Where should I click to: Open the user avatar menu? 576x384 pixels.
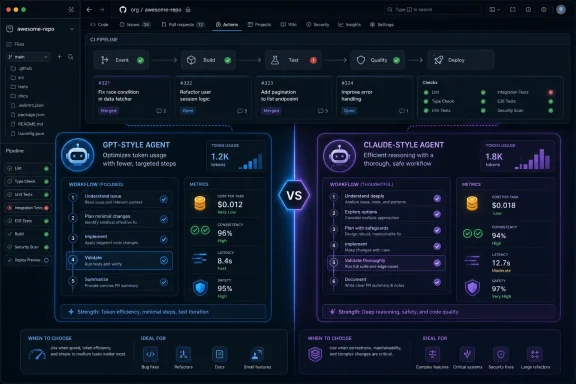tap(561, 10)
